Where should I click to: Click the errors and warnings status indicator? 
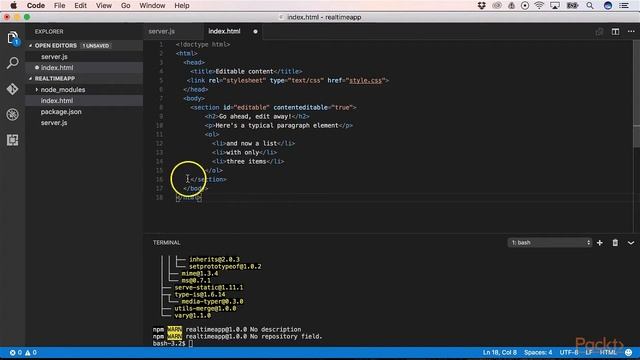pos(23,352)
